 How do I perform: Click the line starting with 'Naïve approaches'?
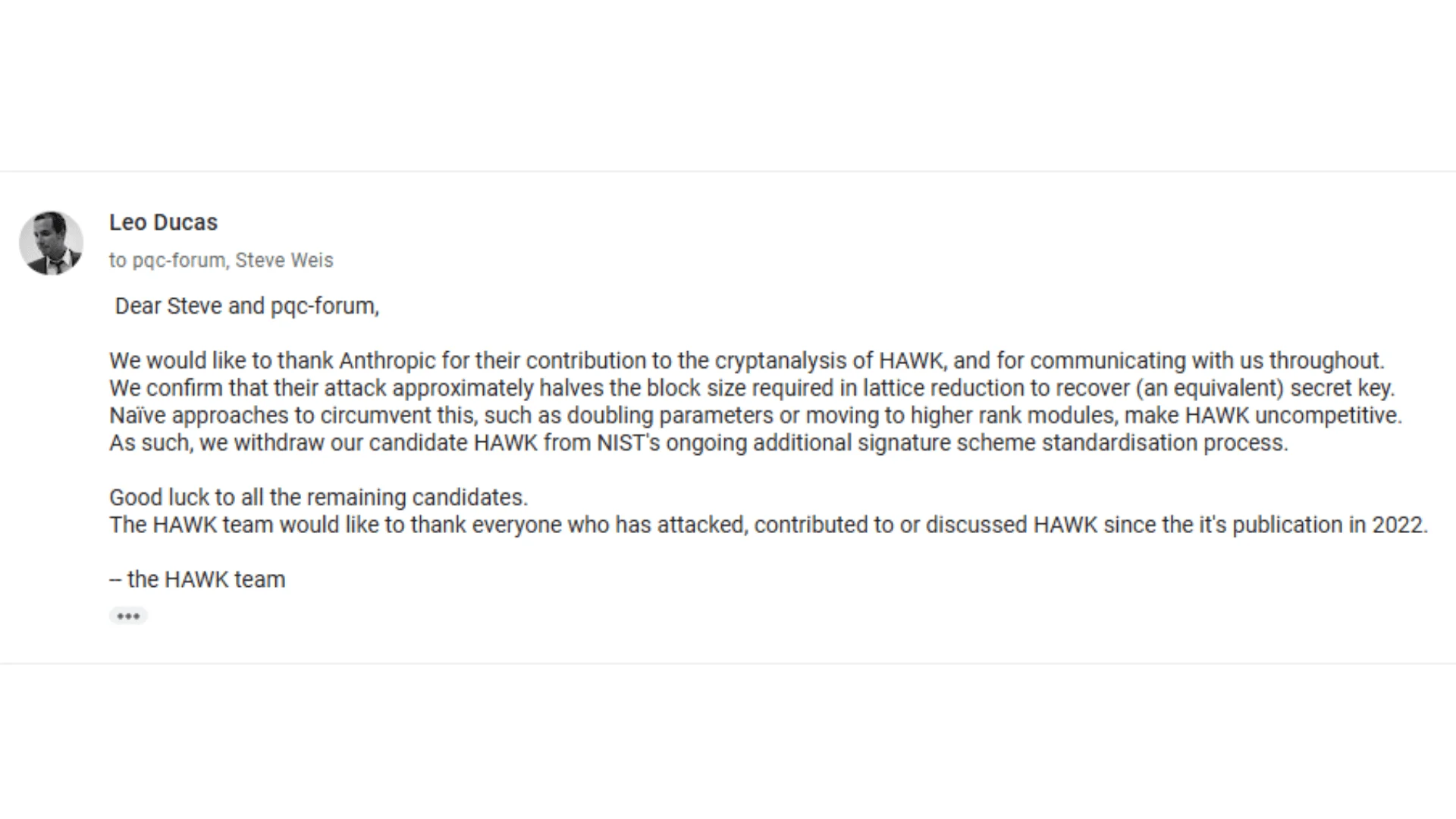coord(756,415)
